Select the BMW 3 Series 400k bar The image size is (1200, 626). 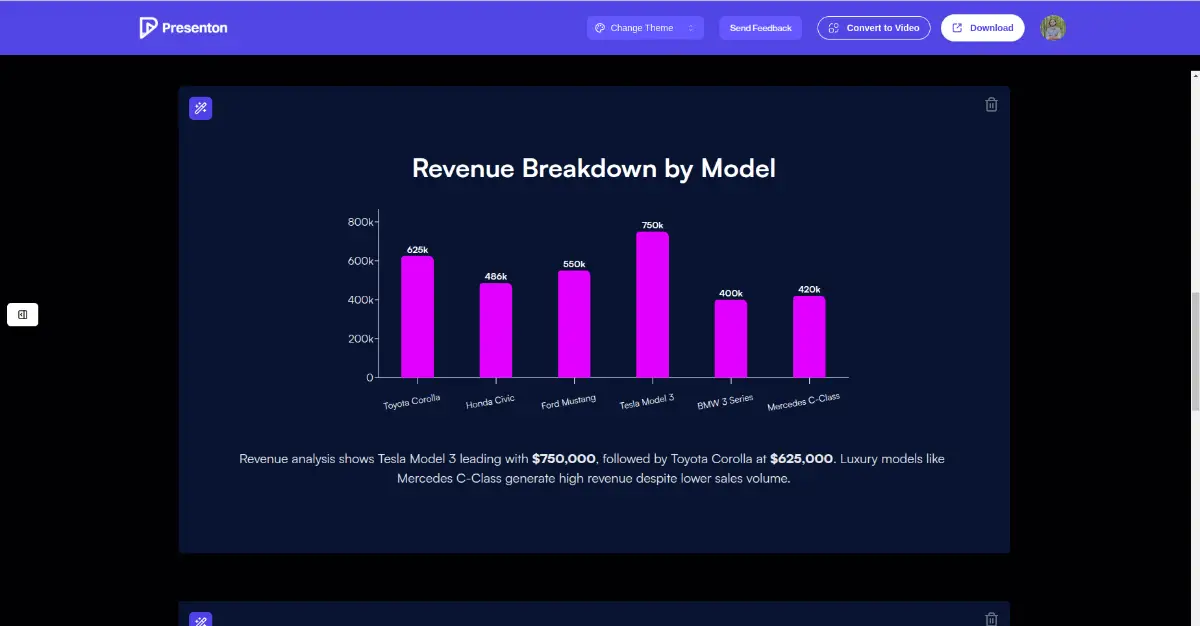pos(730,339)
